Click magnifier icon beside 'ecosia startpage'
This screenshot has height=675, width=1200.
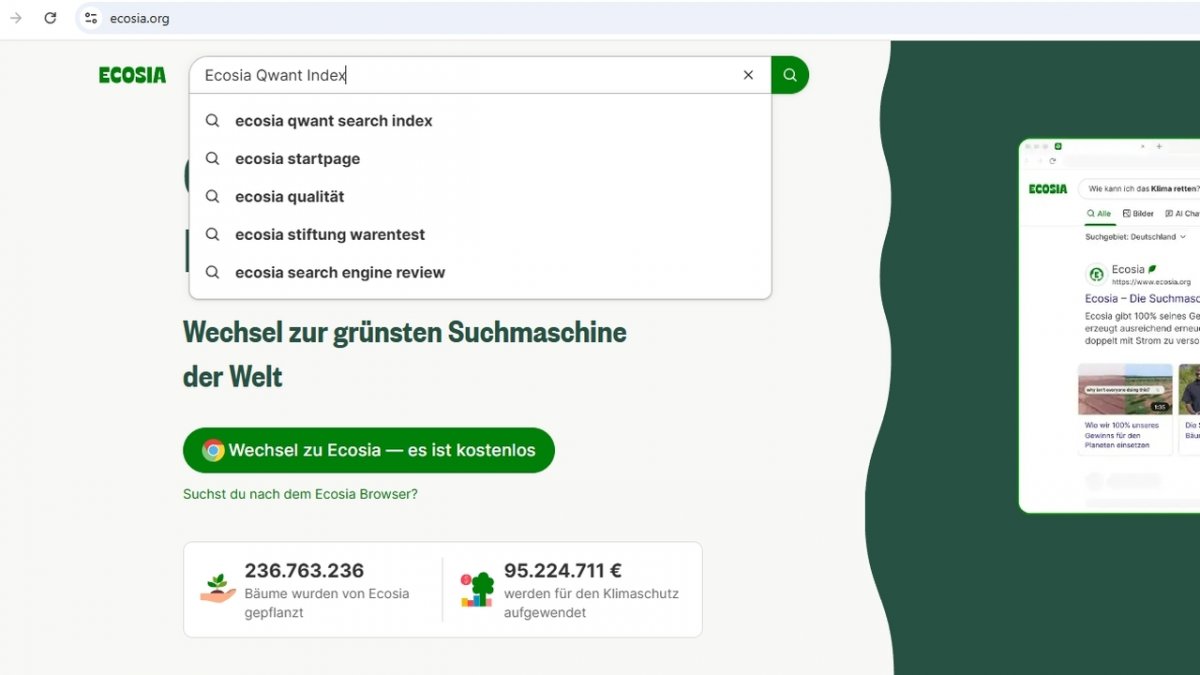pos(212,158)
